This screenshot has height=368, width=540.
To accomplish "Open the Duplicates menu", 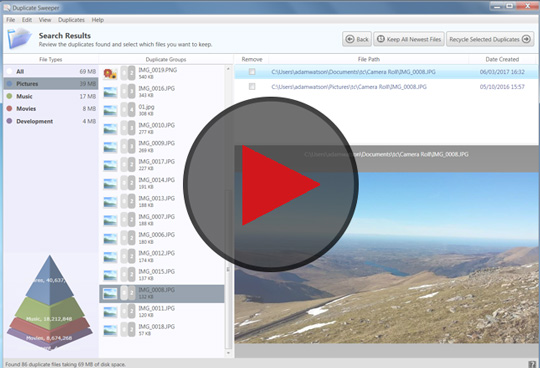I will click(71, 20).
